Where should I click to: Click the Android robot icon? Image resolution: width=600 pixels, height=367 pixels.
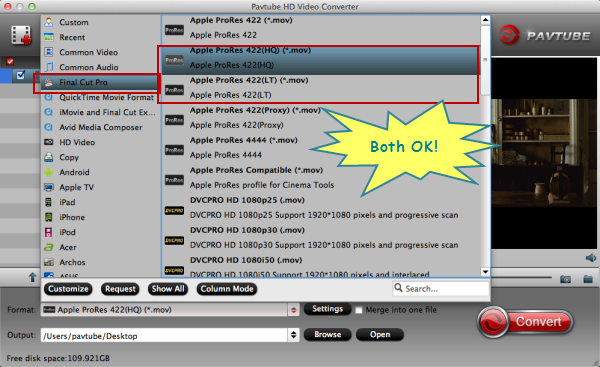pos(49,172)
